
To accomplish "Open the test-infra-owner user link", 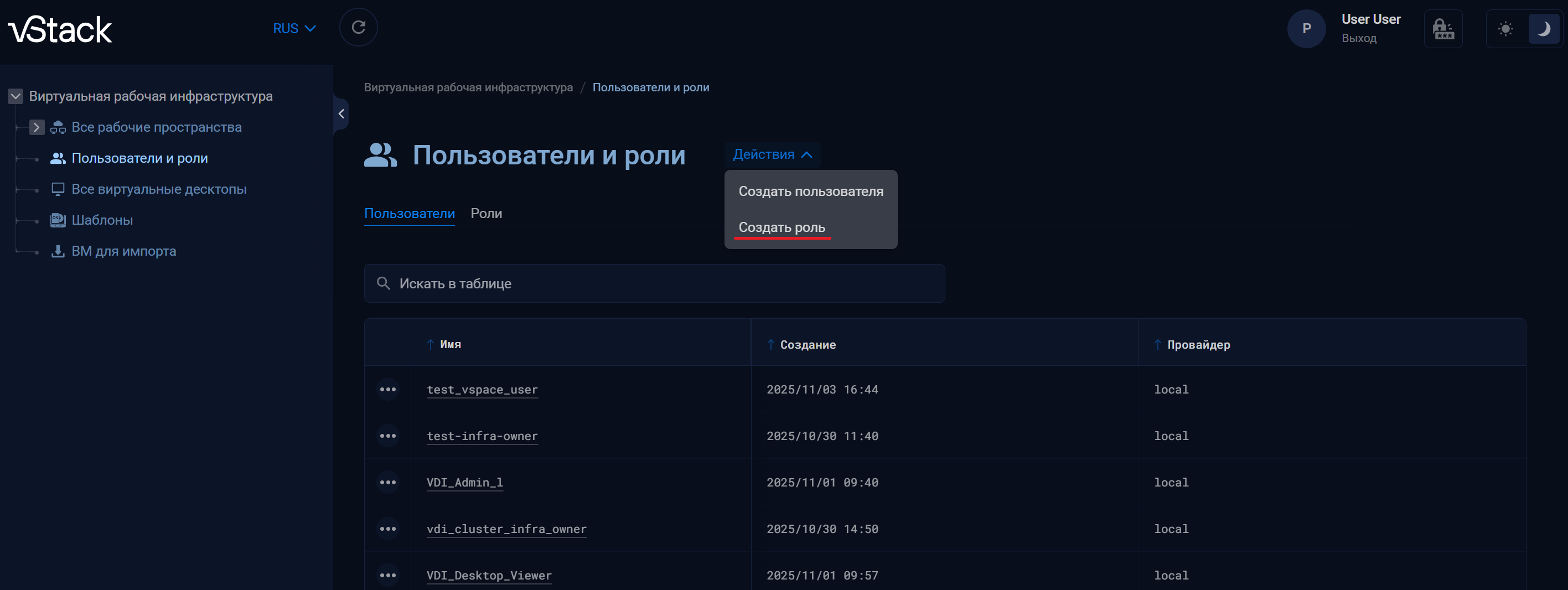I will pyautogui.click(x=482, y=436).
